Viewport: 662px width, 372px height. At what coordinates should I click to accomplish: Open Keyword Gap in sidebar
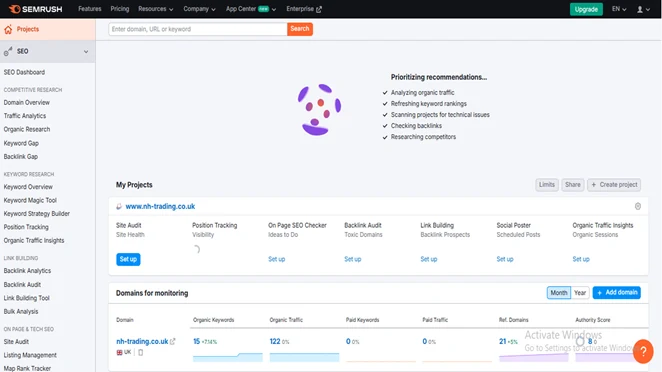21,143
